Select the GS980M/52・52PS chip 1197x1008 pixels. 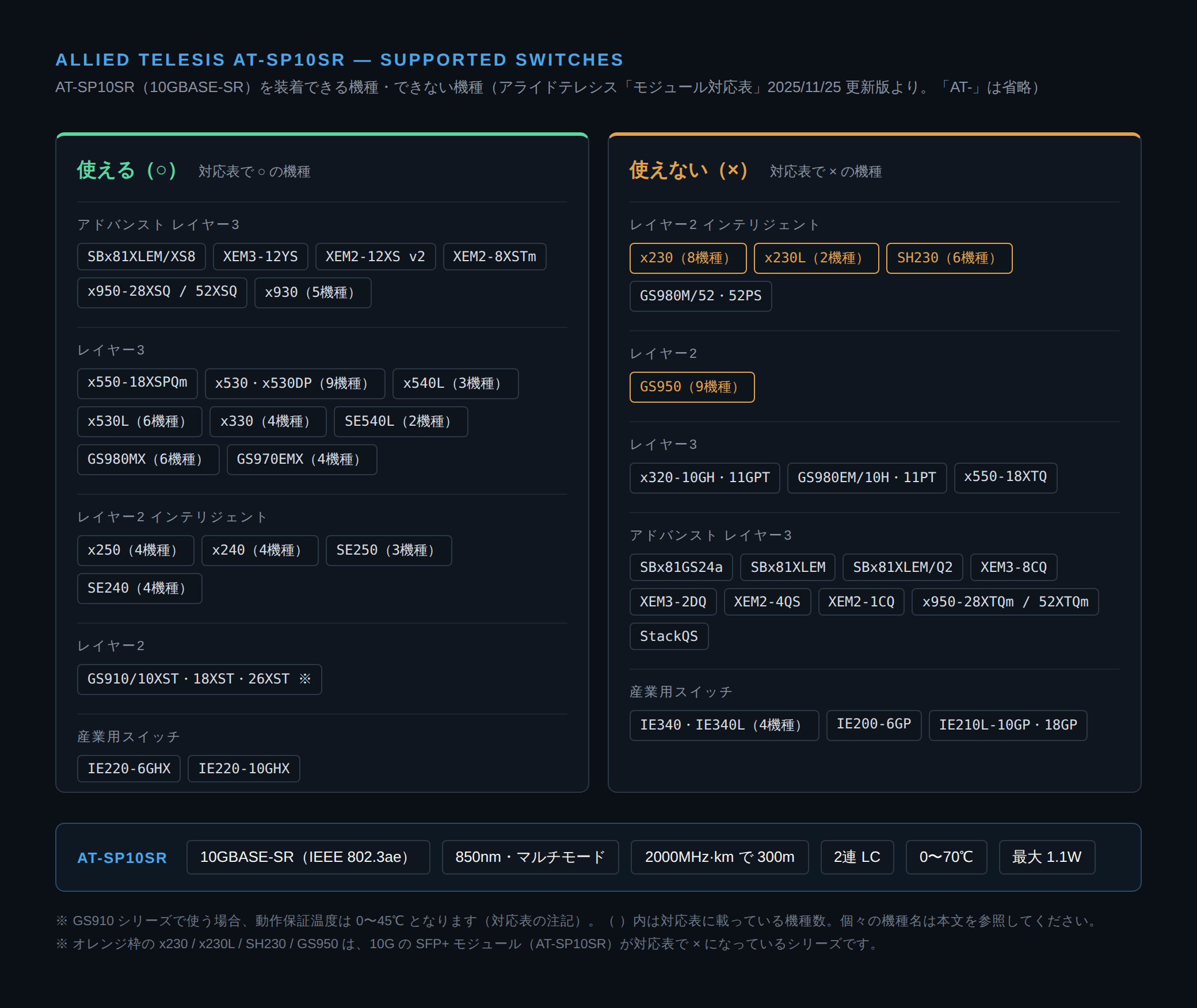tap(700, 296)
